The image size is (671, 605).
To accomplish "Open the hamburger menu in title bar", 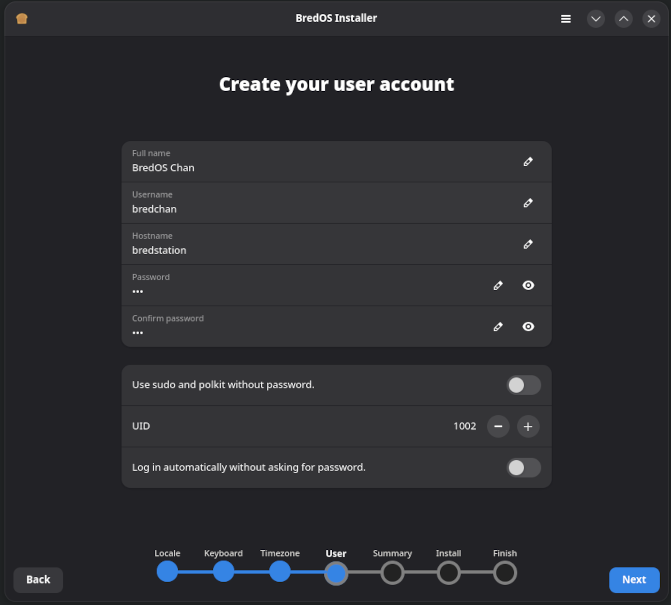I will 566,18.
